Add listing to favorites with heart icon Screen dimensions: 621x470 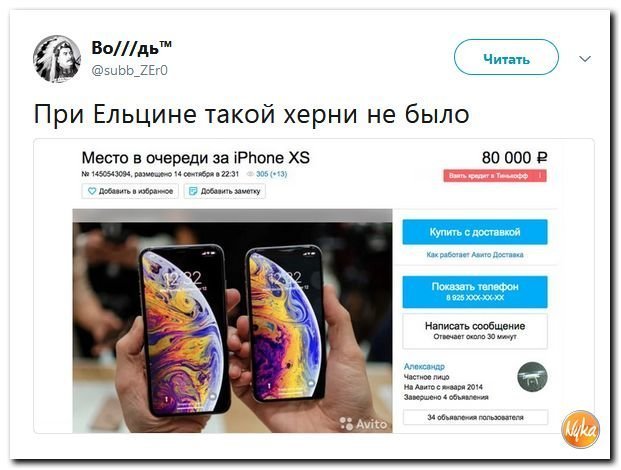[92, 191]
